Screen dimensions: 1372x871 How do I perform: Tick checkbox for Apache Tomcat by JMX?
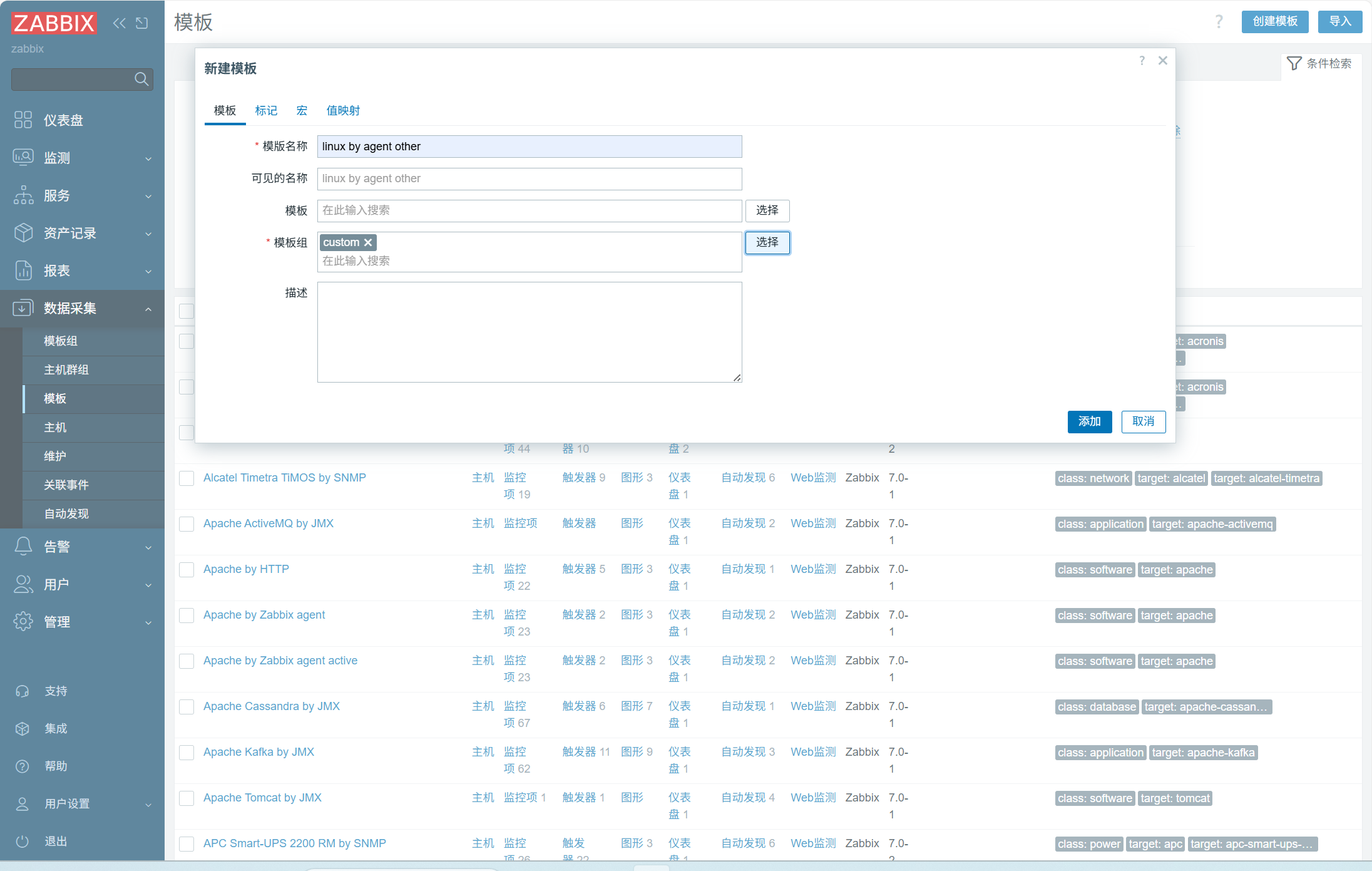[x=187, y=798]
